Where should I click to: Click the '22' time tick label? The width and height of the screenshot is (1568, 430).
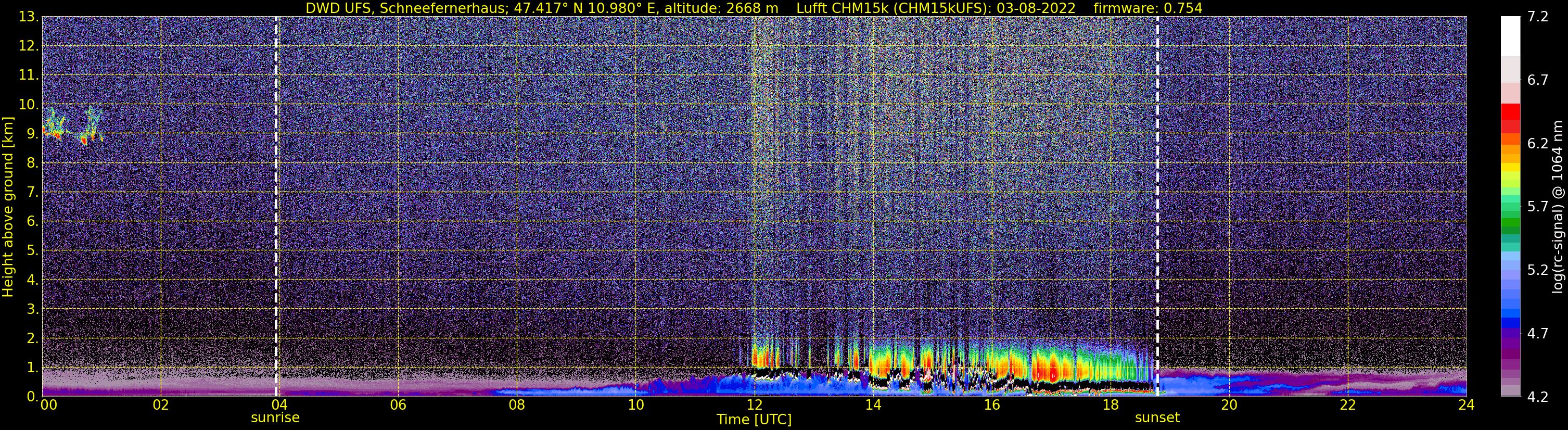pyautogui.click(x=1348, y=405)
